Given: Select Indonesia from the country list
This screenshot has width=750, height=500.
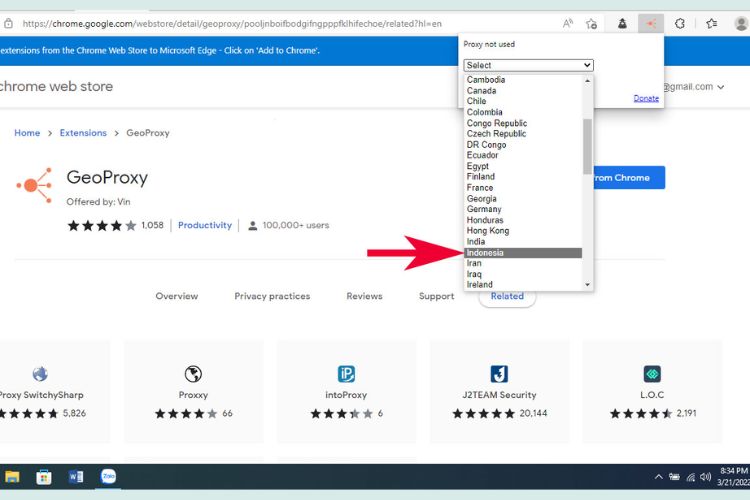Looking at the screenshot, I should coord(523,253).
